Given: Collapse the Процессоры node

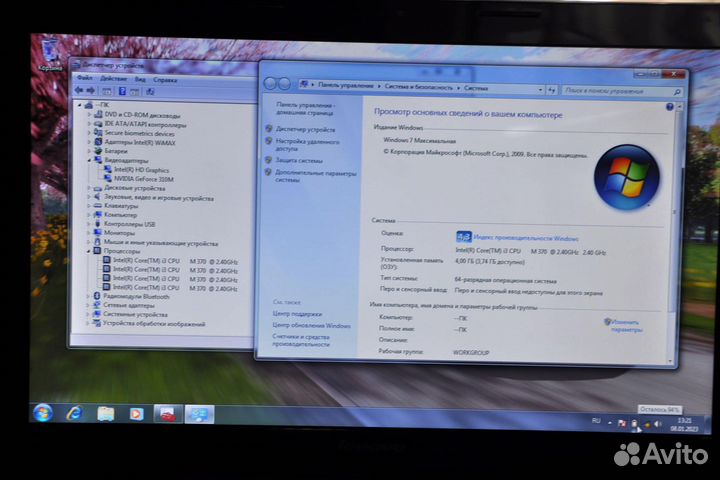Looking at the screenshot, I should pos(89,251).
